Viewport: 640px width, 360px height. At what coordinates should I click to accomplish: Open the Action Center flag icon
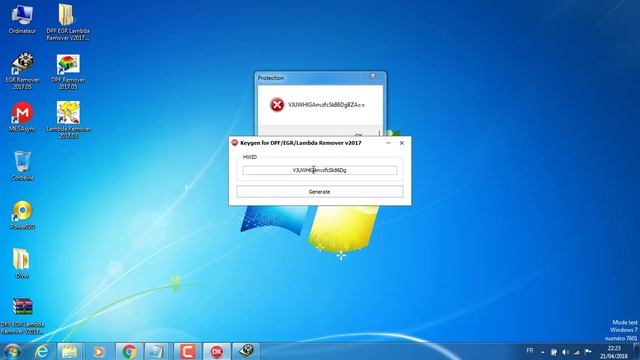tap(588, 352)
